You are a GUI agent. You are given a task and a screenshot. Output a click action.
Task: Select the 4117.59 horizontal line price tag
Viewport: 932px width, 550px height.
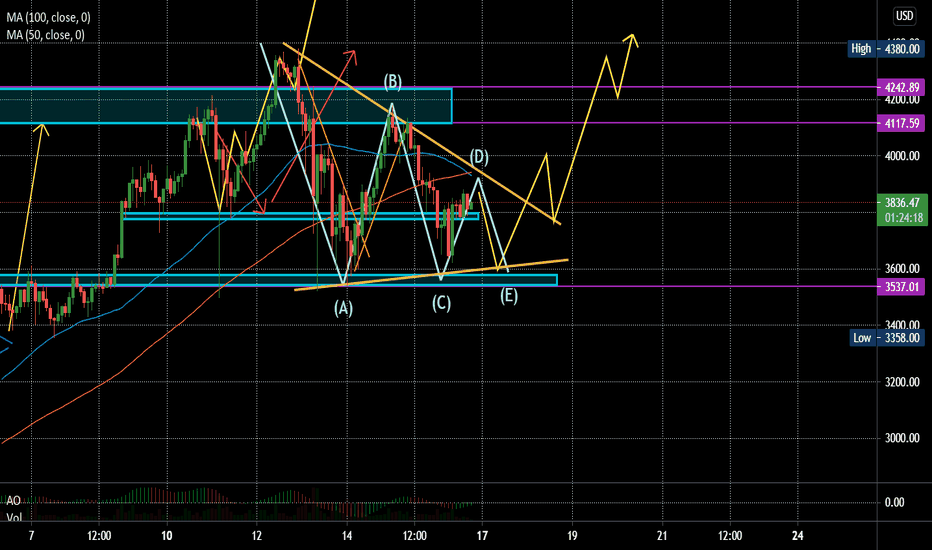click(x=902, y=123)
